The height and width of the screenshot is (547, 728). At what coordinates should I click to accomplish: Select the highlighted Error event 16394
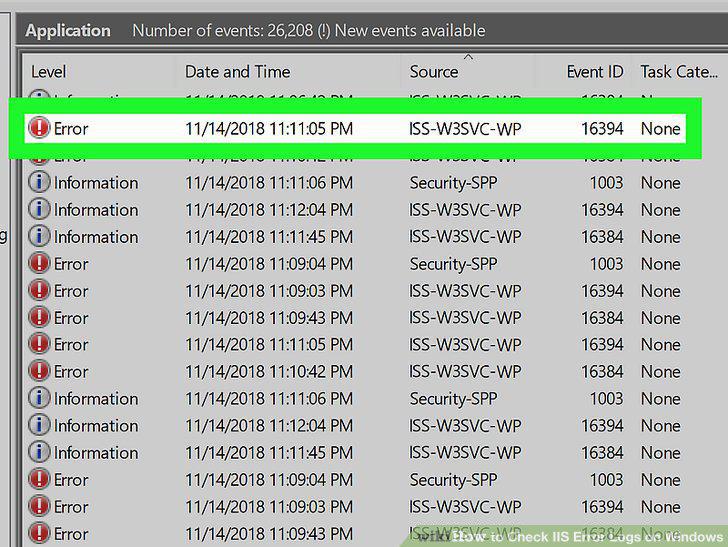[x=355, y=128]
